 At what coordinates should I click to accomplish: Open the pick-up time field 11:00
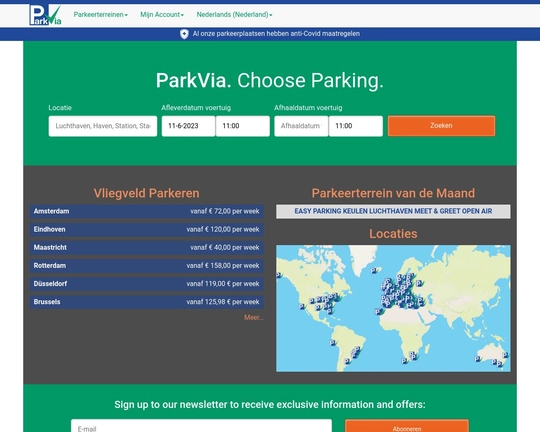(x=356, y=126)
